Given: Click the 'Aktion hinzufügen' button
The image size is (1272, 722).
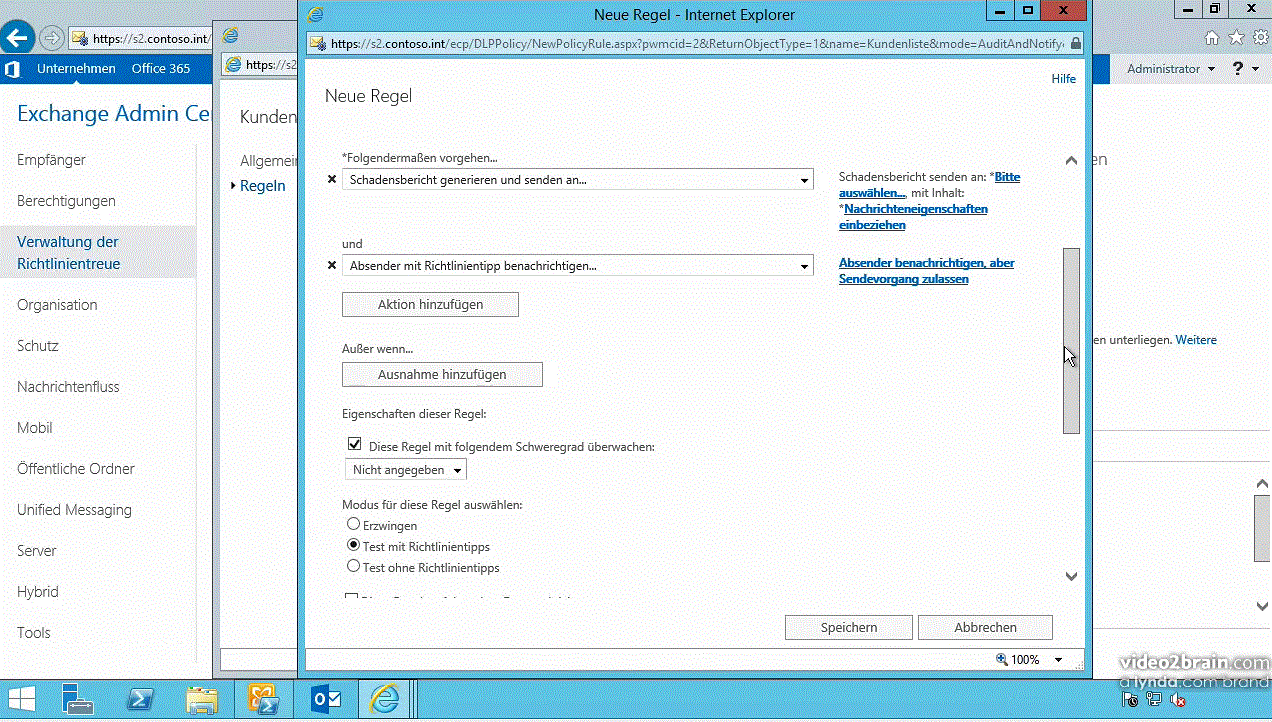Looking at the screenshot, I should [x=430, y=305].
